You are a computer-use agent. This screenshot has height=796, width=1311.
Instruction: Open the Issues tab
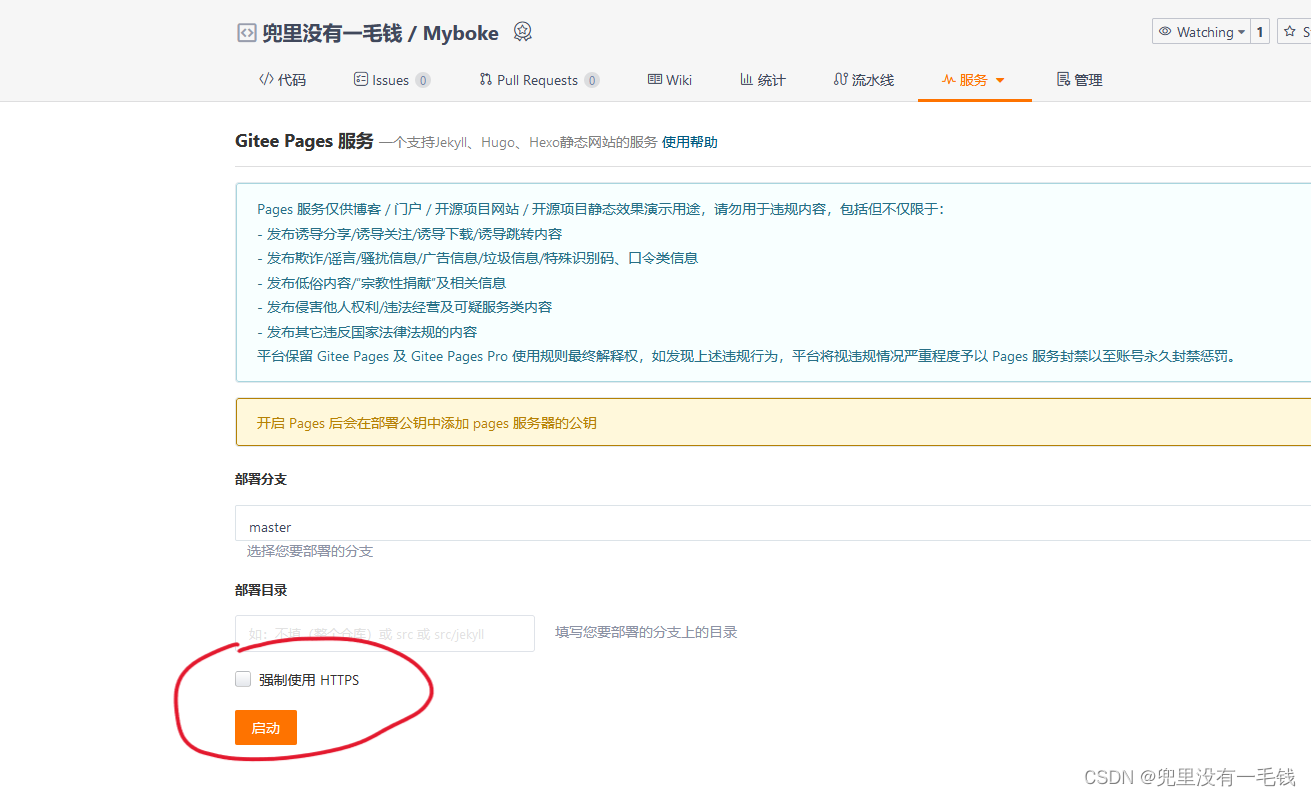(392, 80)
